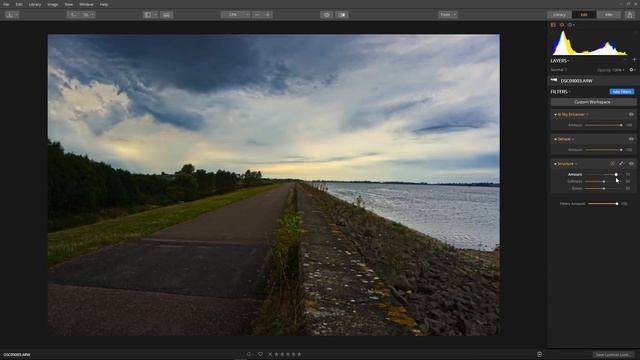This screenshot has width=640, height=360.
Task: Click the import/open image toolbar button
Action: (x=11, y=15)
